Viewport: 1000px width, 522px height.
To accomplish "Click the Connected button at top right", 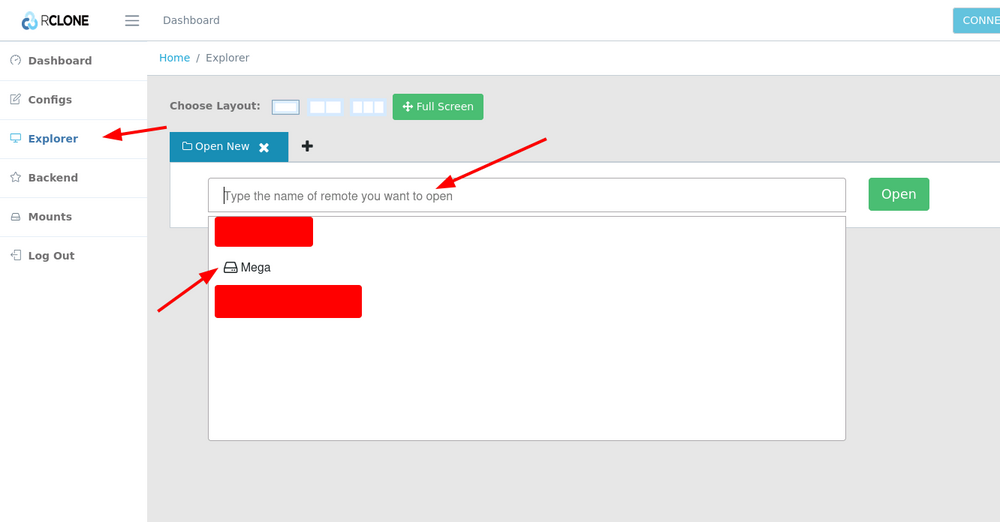I will click(976, 20).
